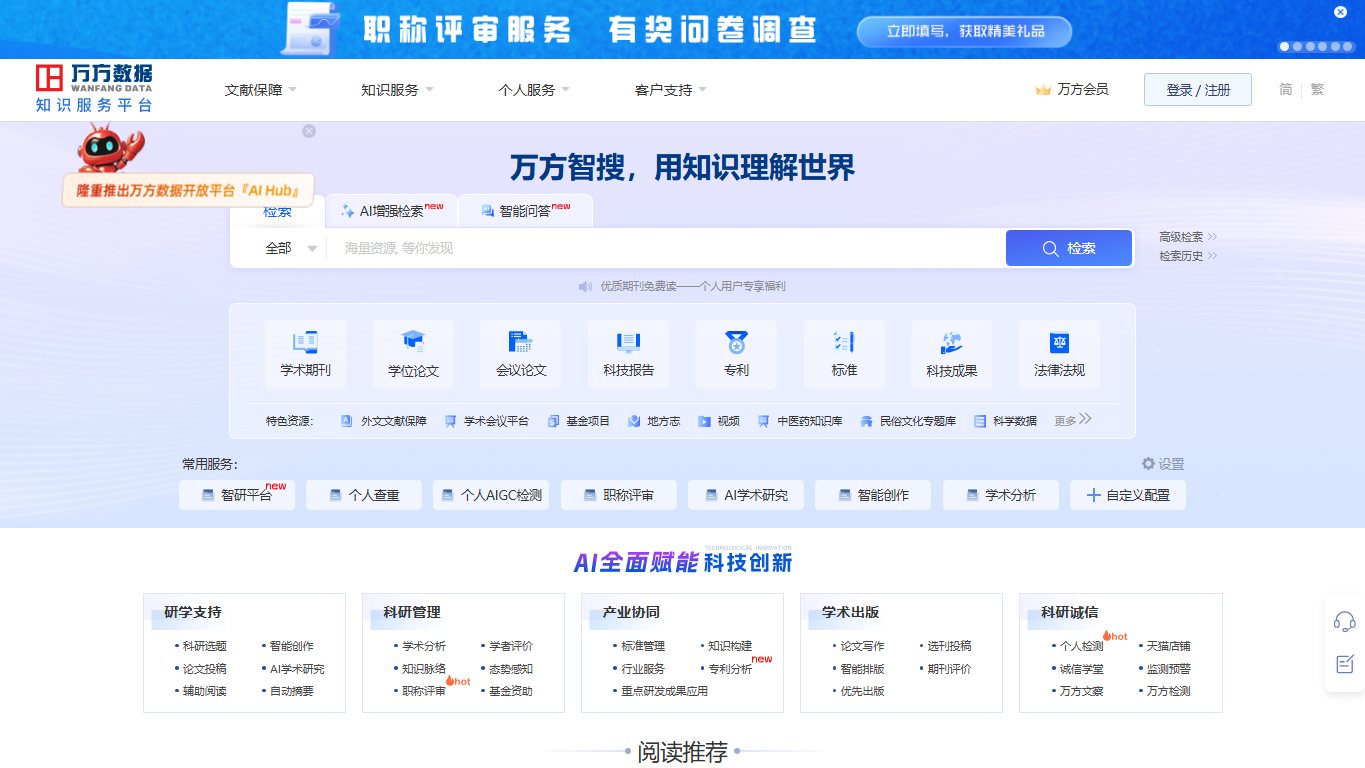
Task: Open 基金资助 under 科研管理
Action: click(x=511, y=691)
